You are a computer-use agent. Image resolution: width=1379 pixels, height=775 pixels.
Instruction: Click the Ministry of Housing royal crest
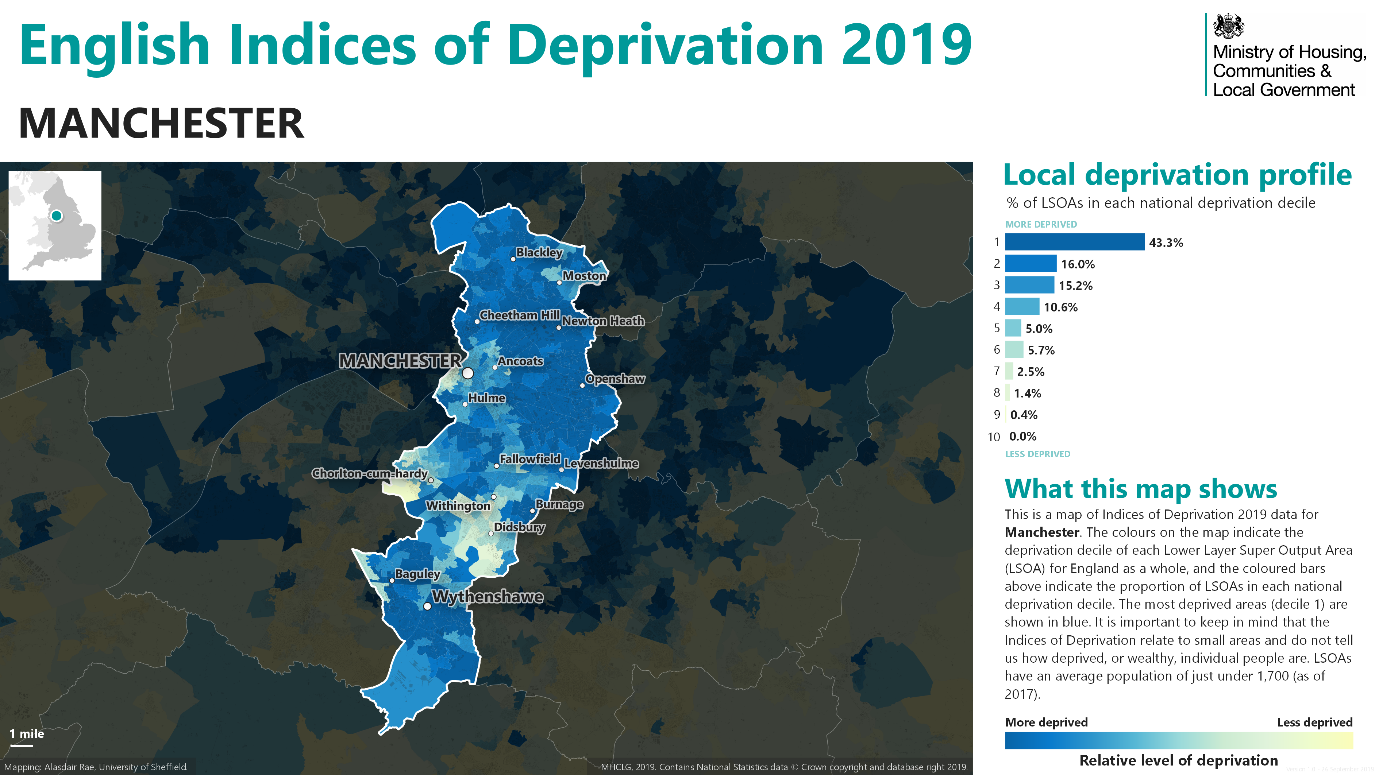click(1225, 28)
